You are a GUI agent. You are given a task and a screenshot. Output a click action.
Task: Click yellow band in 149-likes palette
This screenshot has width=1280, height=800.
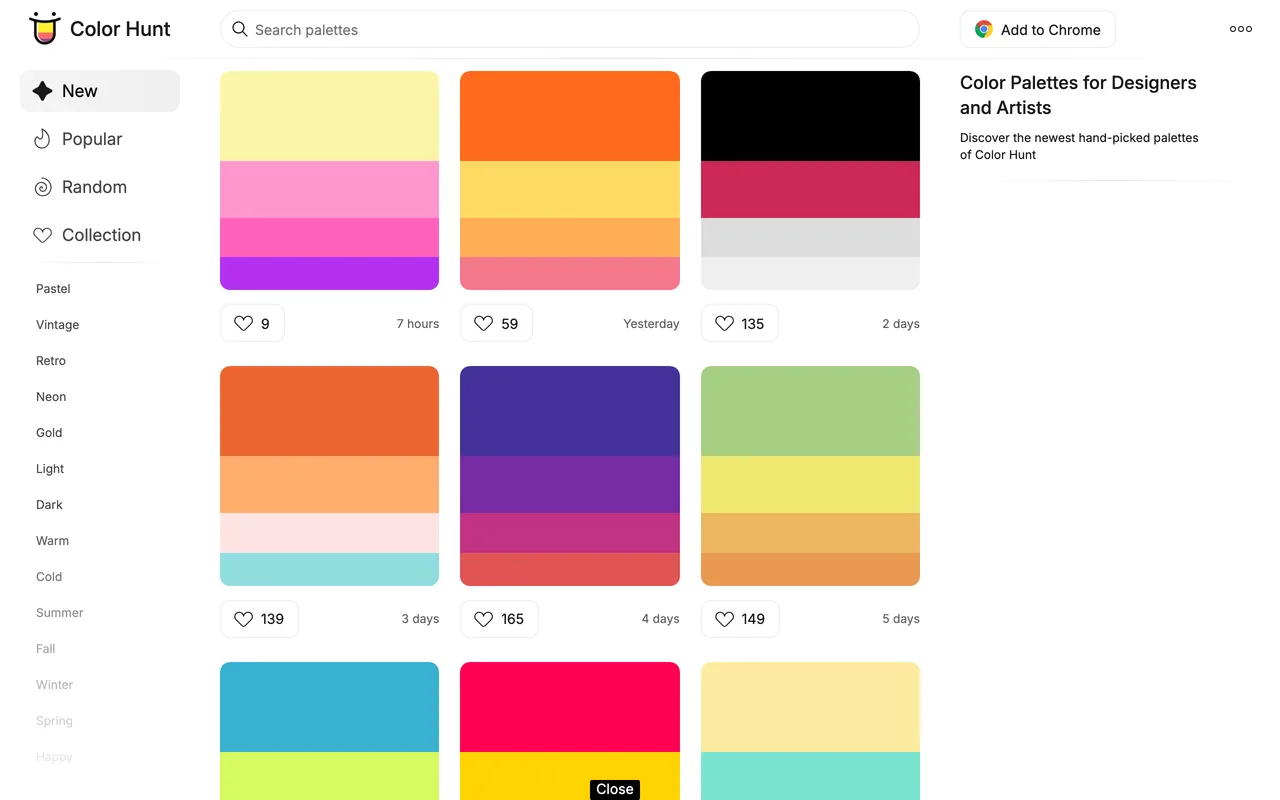[x=810, y=484]
